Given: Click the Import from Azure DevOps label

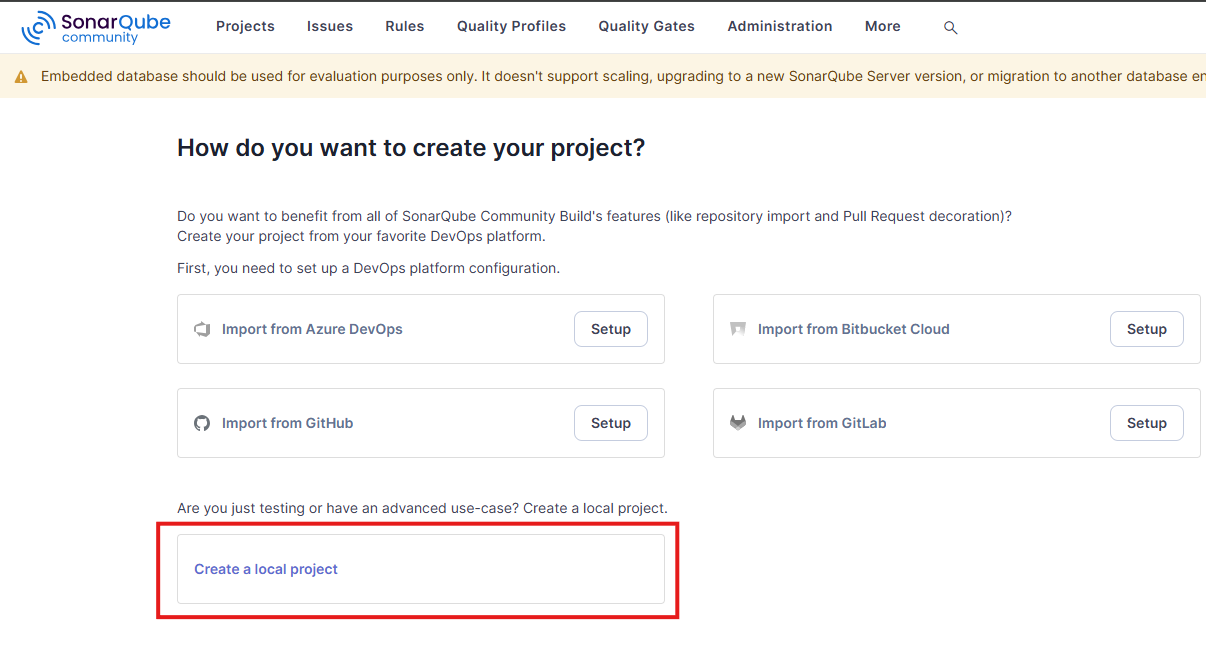Looking at the screenshot, I should (x=312, y=329).
